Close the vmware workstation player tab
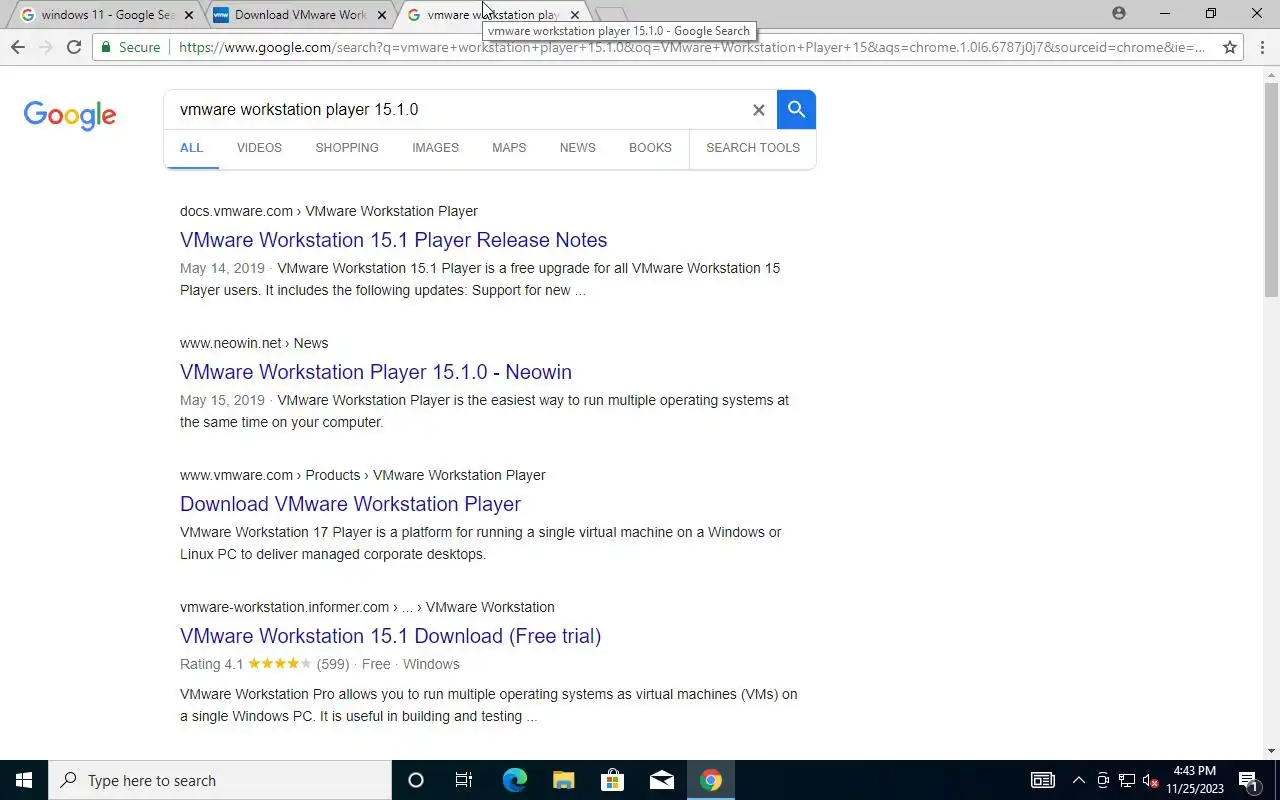 pos(574,15)
